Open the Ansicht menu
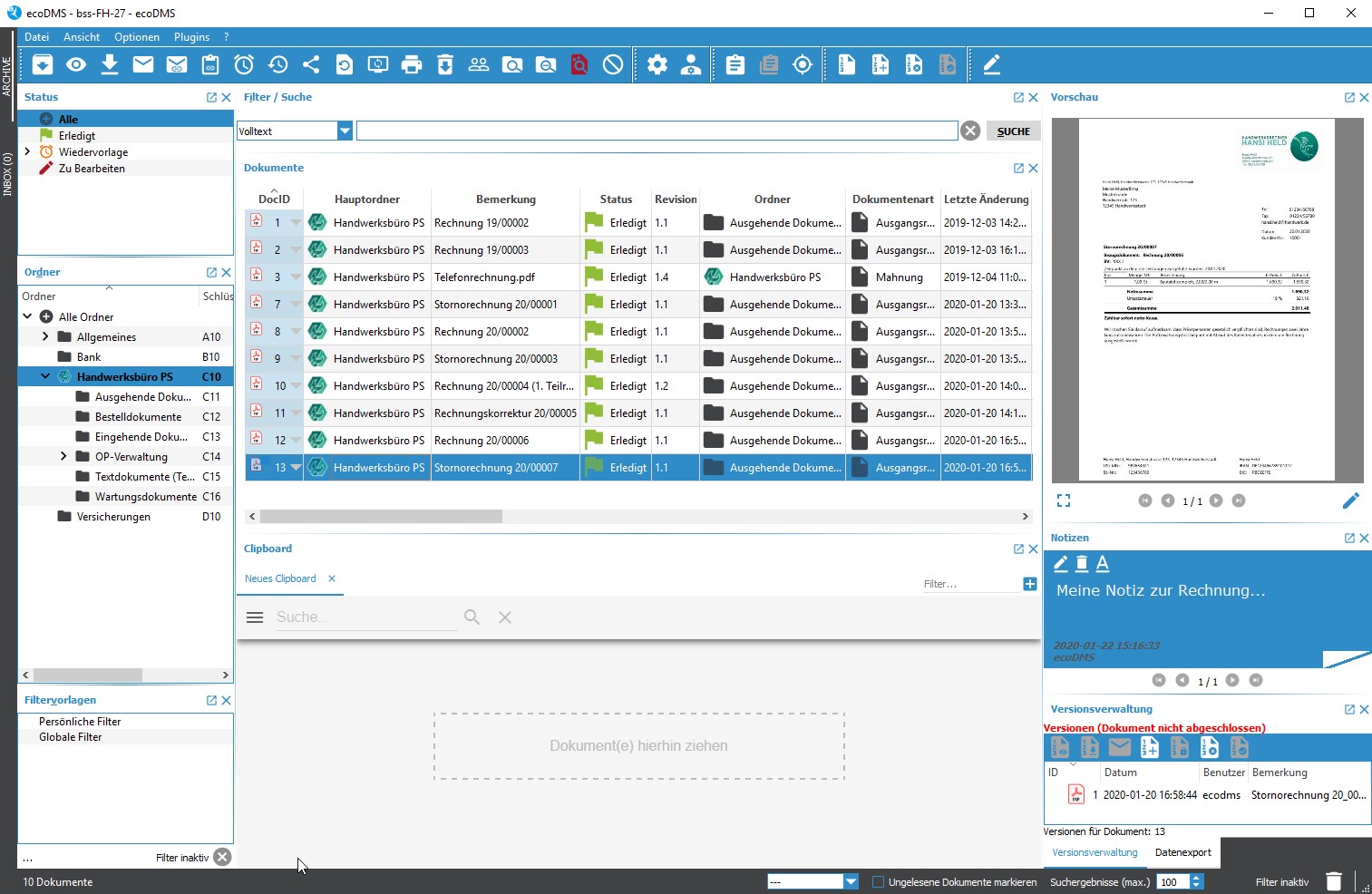 pyautogui.click(x=82, y=37)
